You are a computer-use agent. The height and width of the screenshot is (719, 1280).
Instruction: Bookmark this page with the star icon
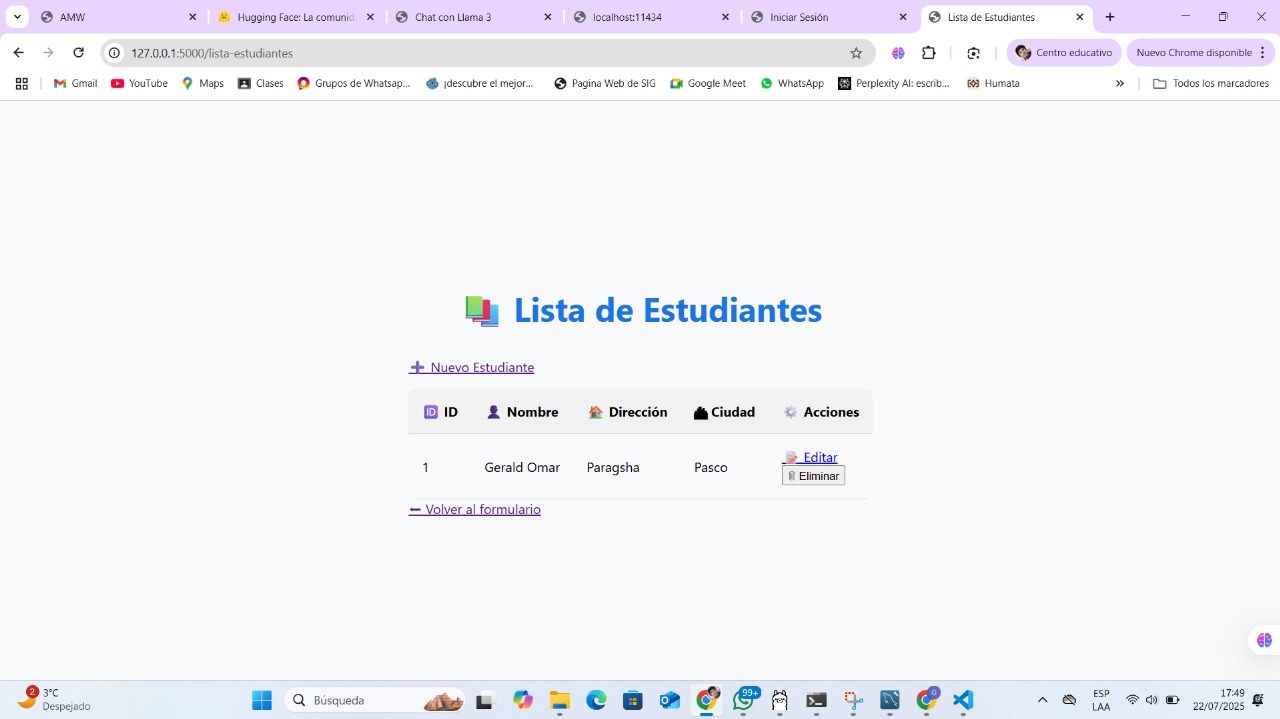[x=856, y=53]
